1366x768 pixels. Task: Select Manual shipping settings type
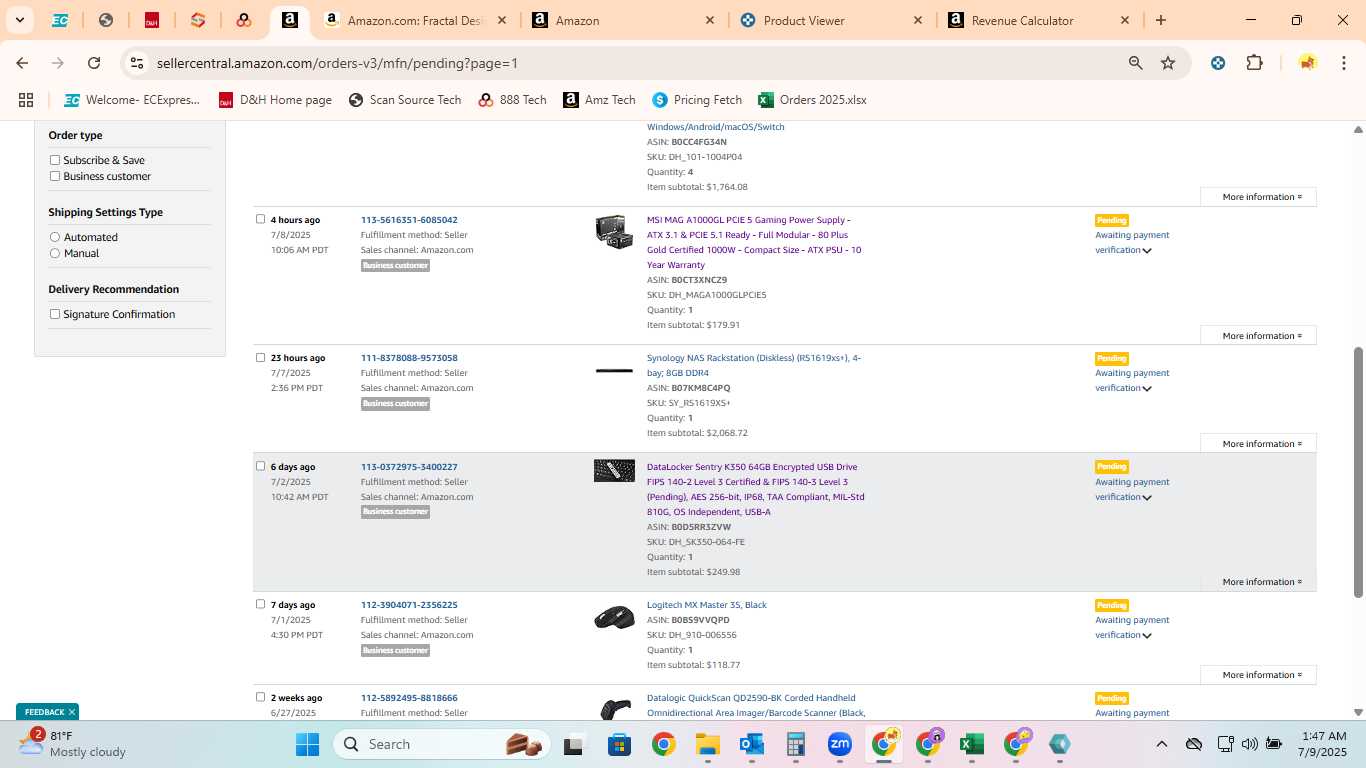(x=55, y=253)
